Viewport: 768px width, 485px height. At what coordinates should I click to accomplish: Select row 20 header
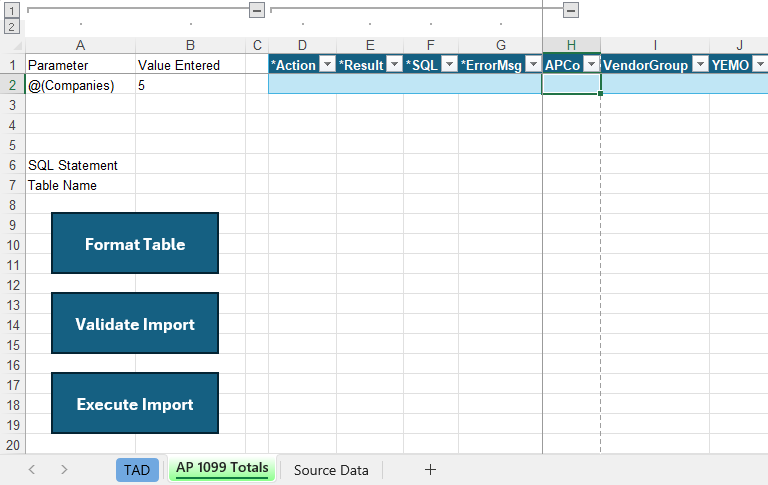pyautogui.click(x=12, y=445)
